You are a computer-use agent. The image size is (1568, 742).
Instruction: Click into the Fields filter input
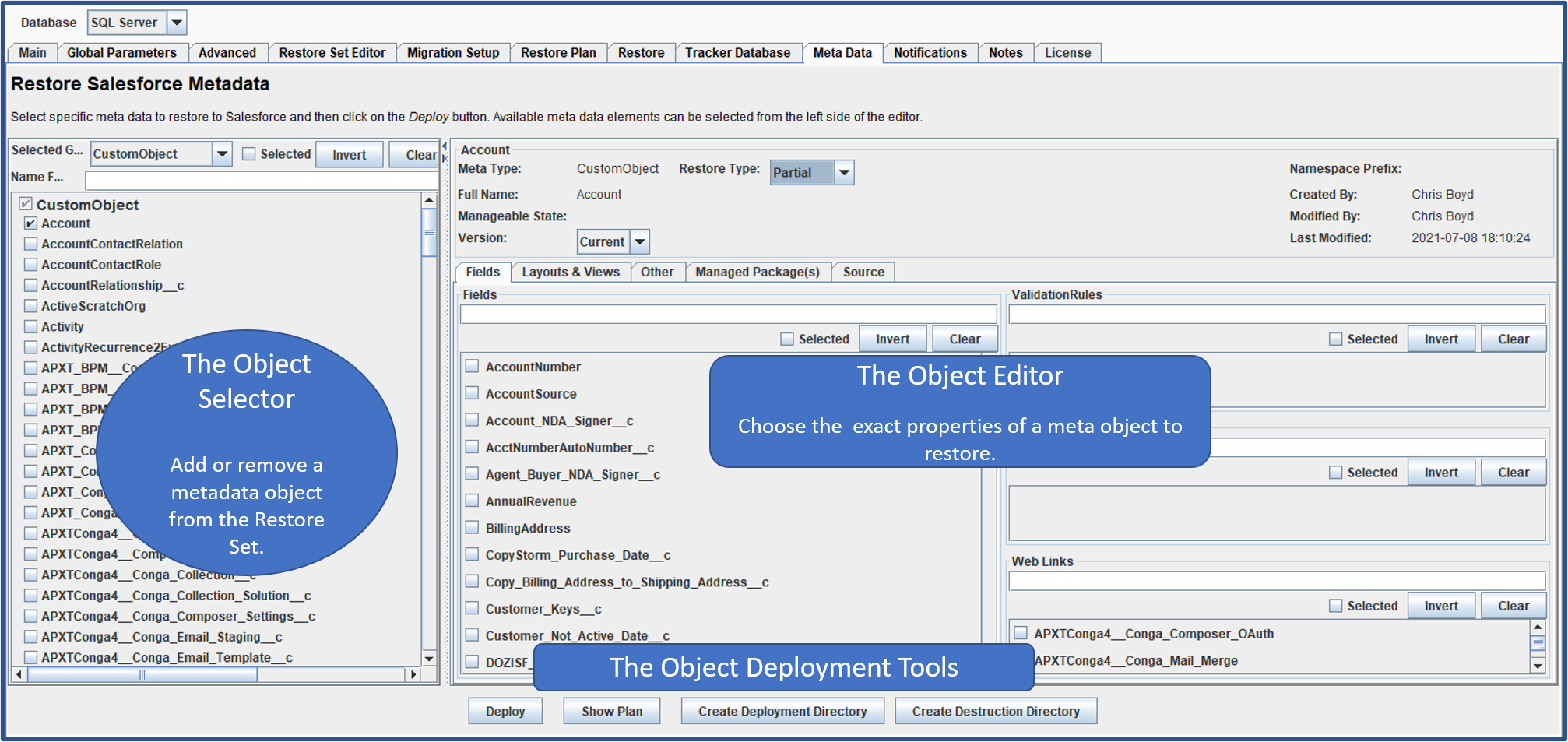click(x=729, y=314)
